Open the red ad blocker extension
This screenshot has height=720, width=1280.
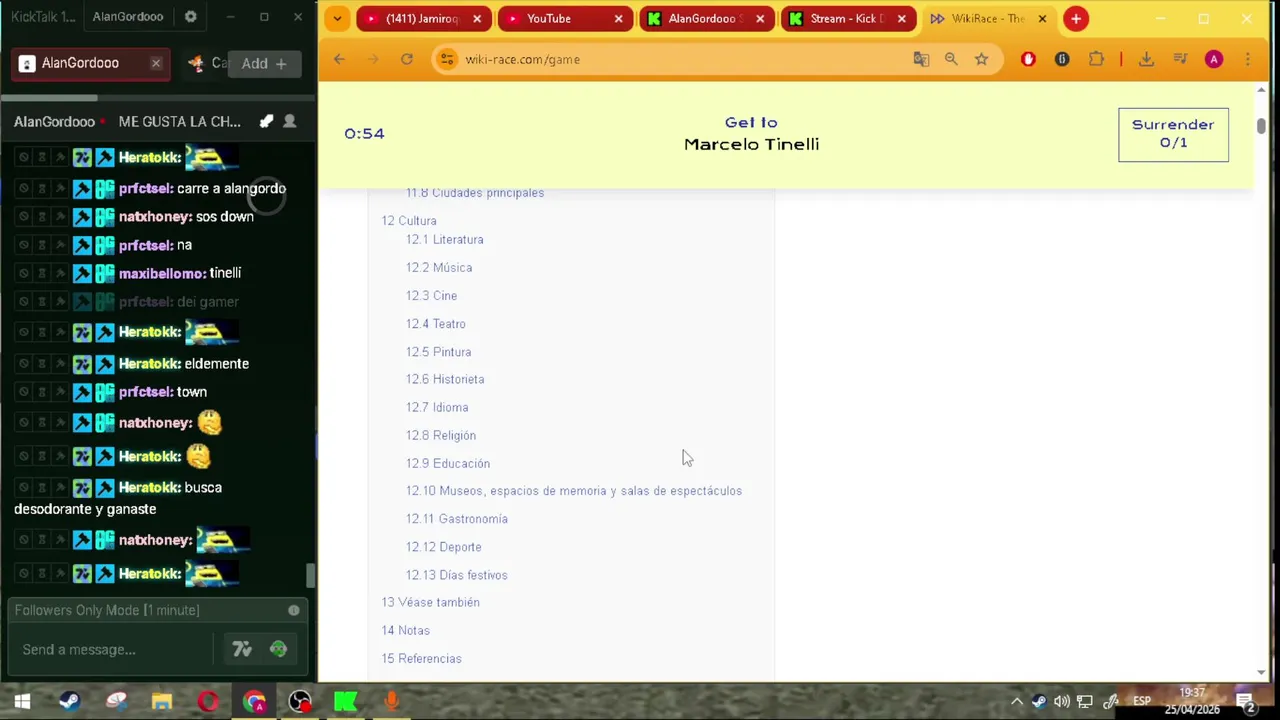1028,59
